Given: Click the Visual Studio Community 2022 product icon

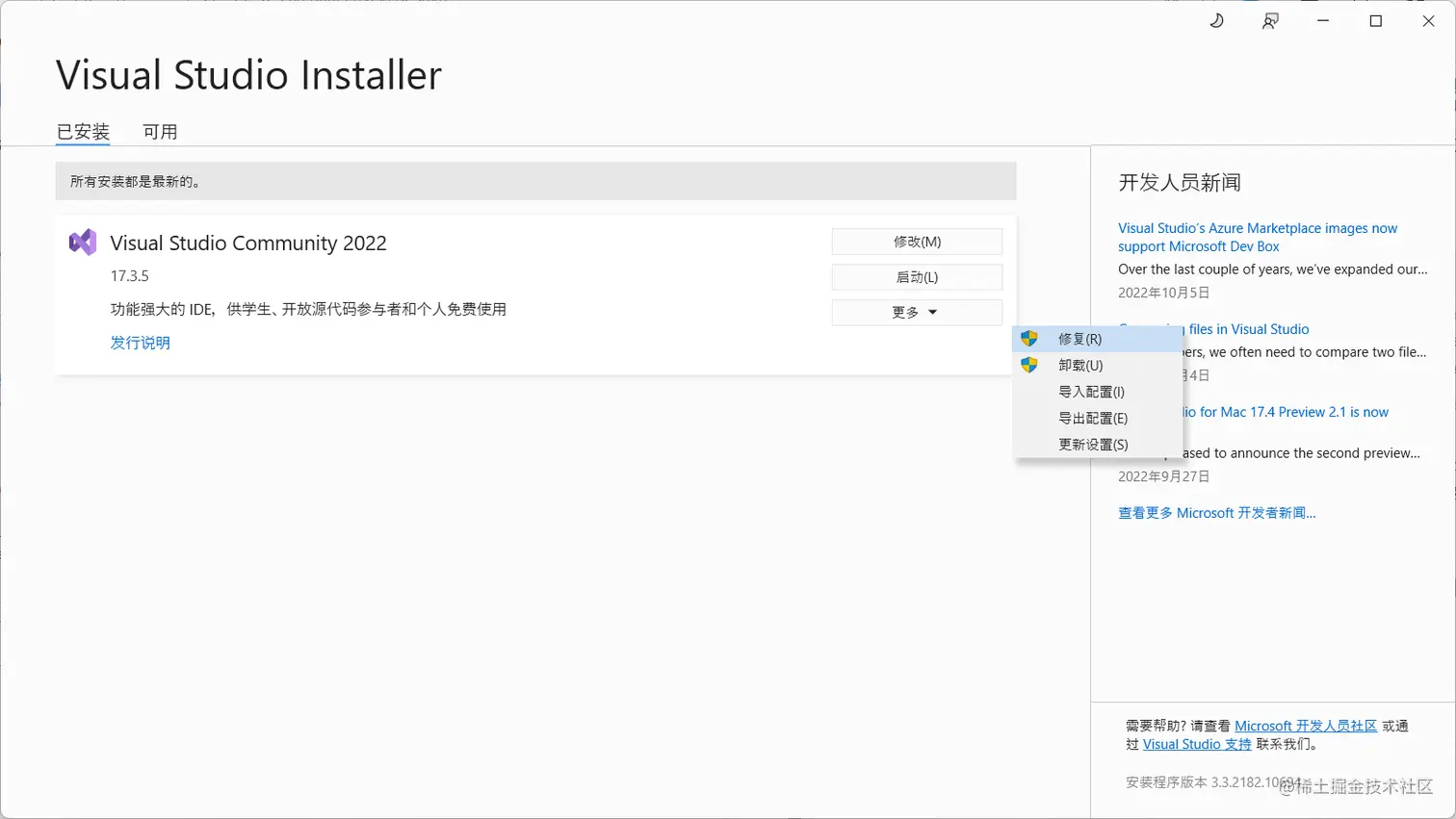Looking at the screenshot, I should [83, 243].
